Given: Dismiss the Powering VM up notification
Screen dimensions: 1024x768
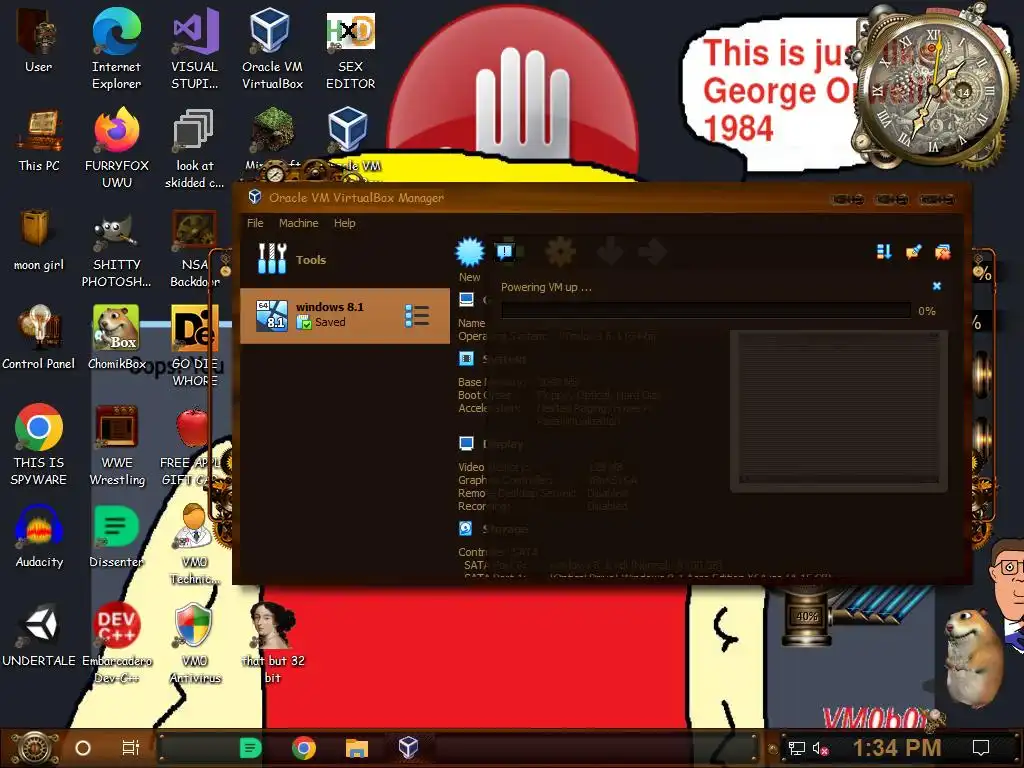Looking at the screenshot, I should 936,286.
